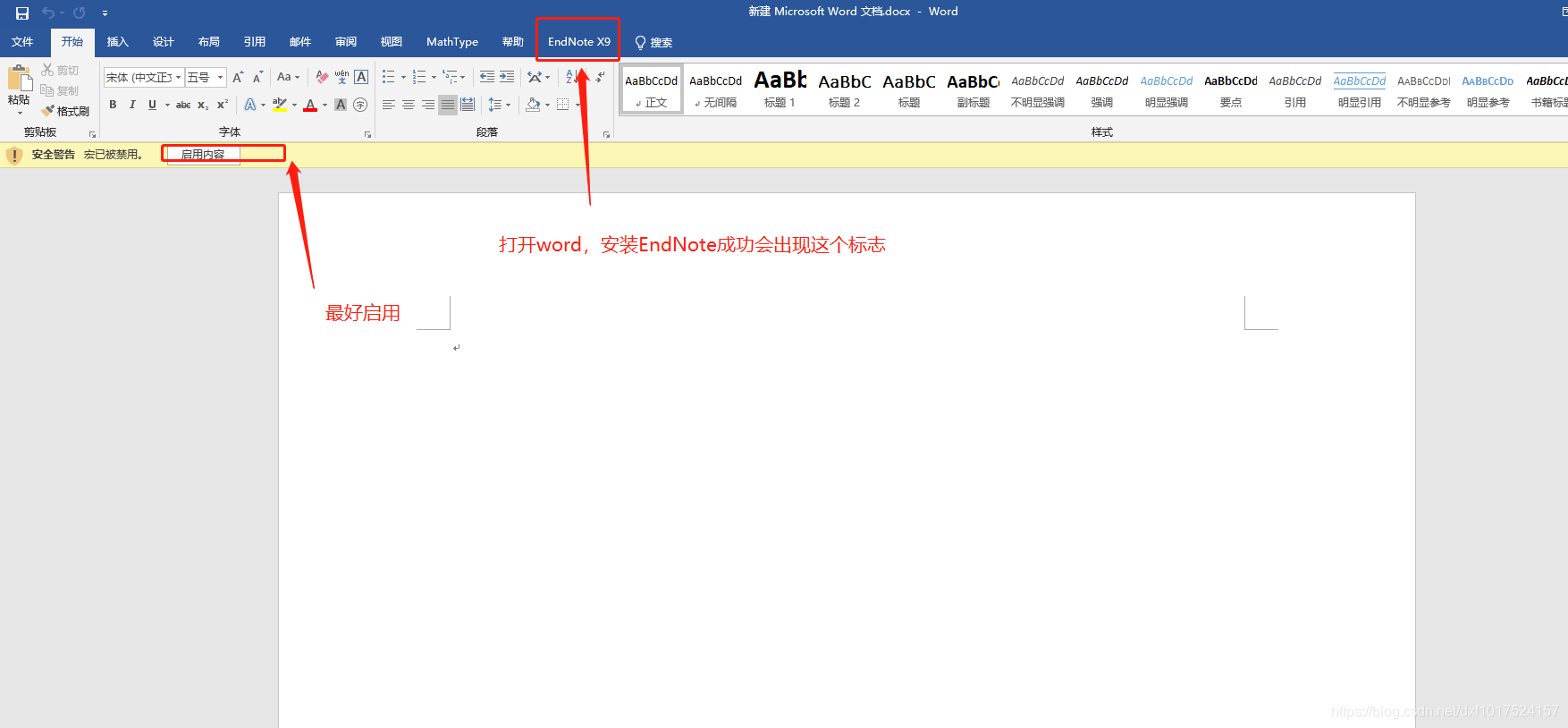Viewport: 1568px width, 728px height.
Task: Apply the 正文 Normal style
Action: pyautogui.click(x=652, y=89)
